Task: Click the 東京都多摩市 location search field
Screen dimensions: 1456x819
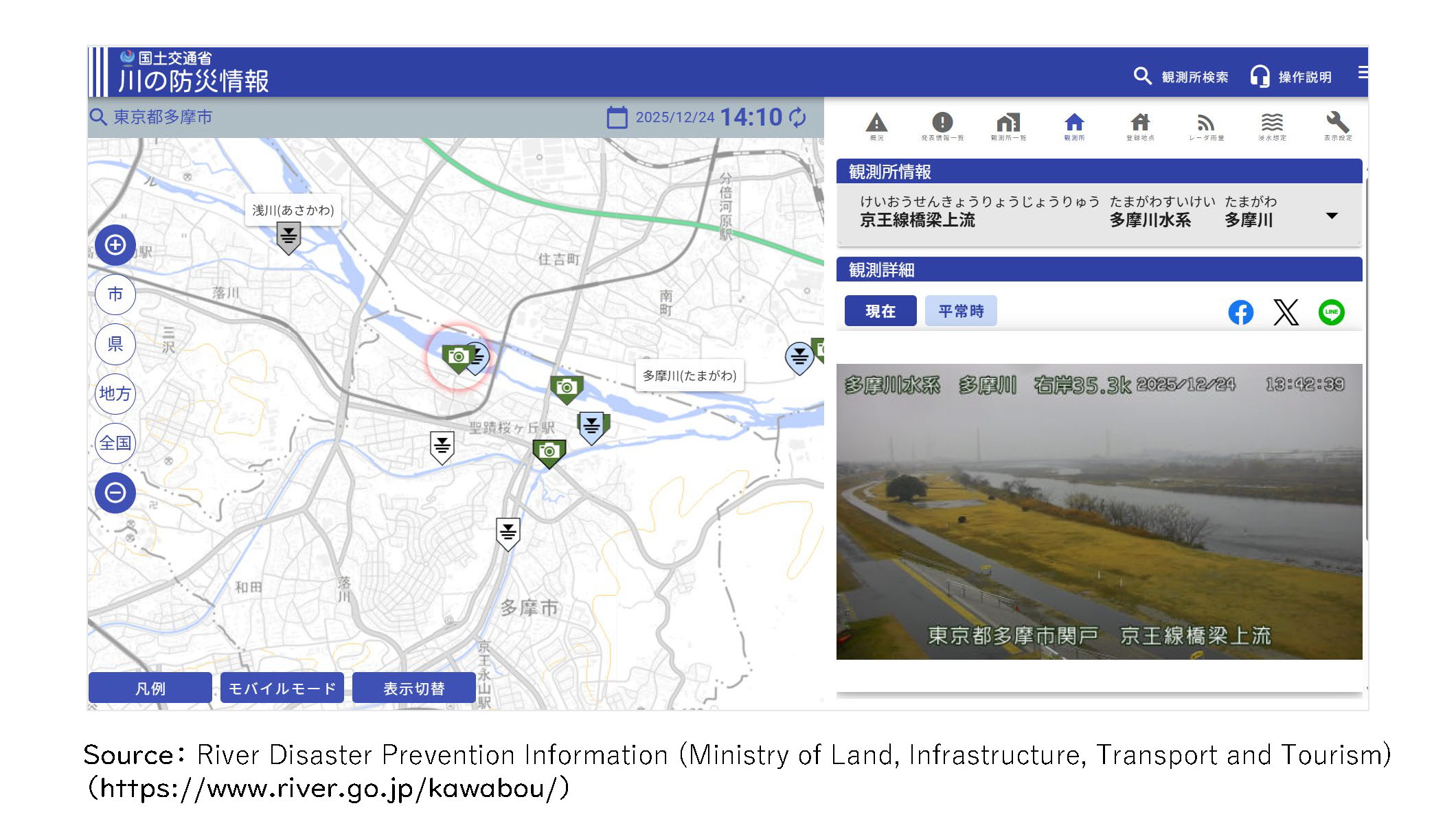Action: coord(163,117)
